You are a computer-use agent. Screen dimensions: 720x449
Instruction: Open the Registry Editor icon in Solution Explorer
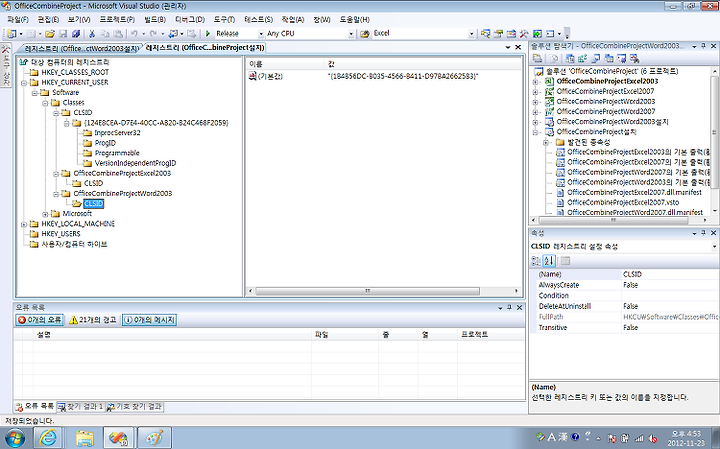583,58
